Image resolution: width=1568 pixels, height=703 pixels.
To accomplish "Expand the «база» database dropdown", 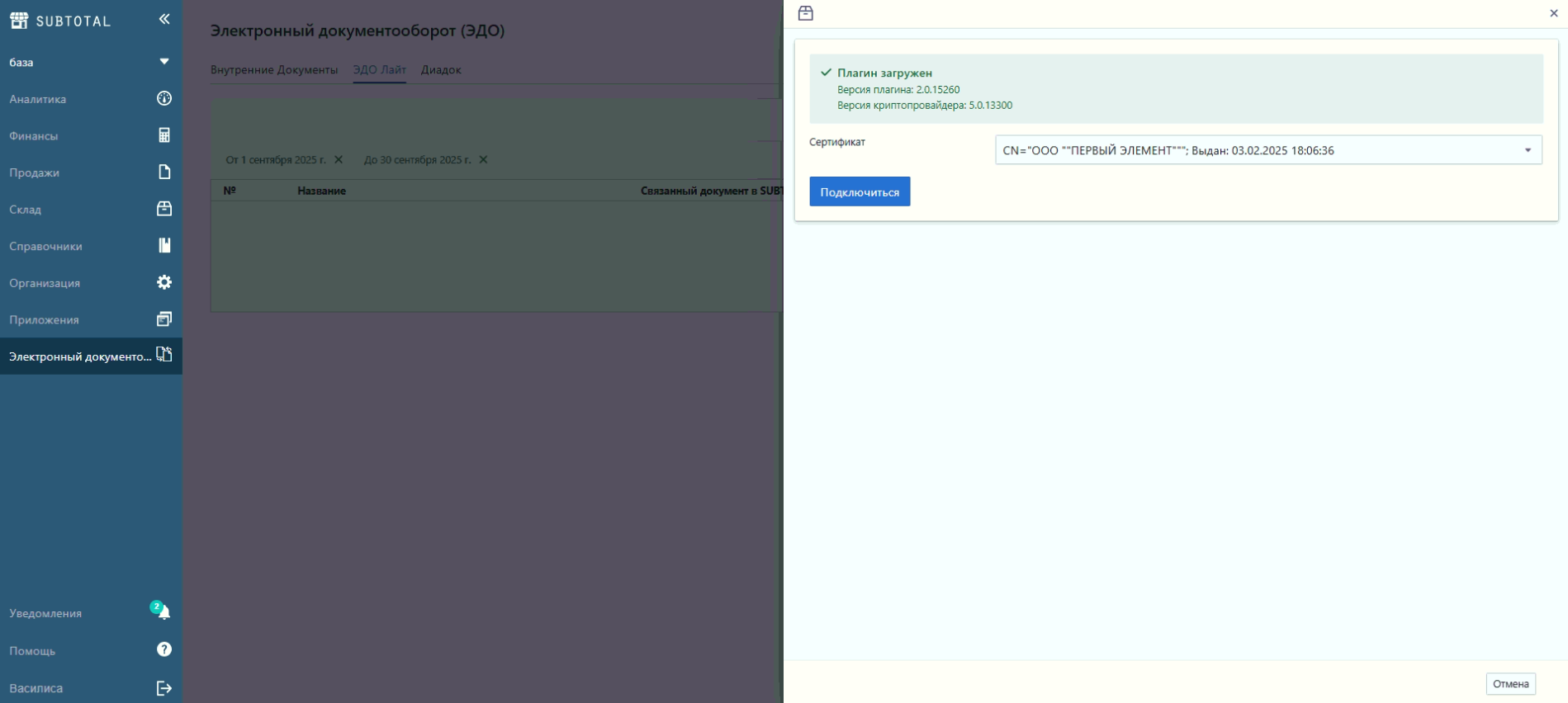I will pos(164,62).
